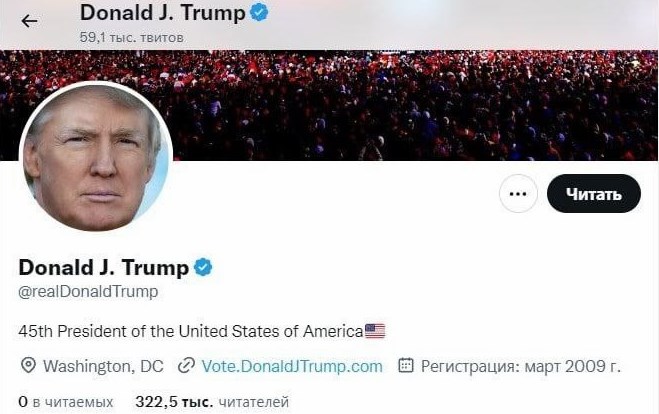This screenshot has height=414, width=659.
Task: Click the back arrow icon
Action: click(29, 21)
